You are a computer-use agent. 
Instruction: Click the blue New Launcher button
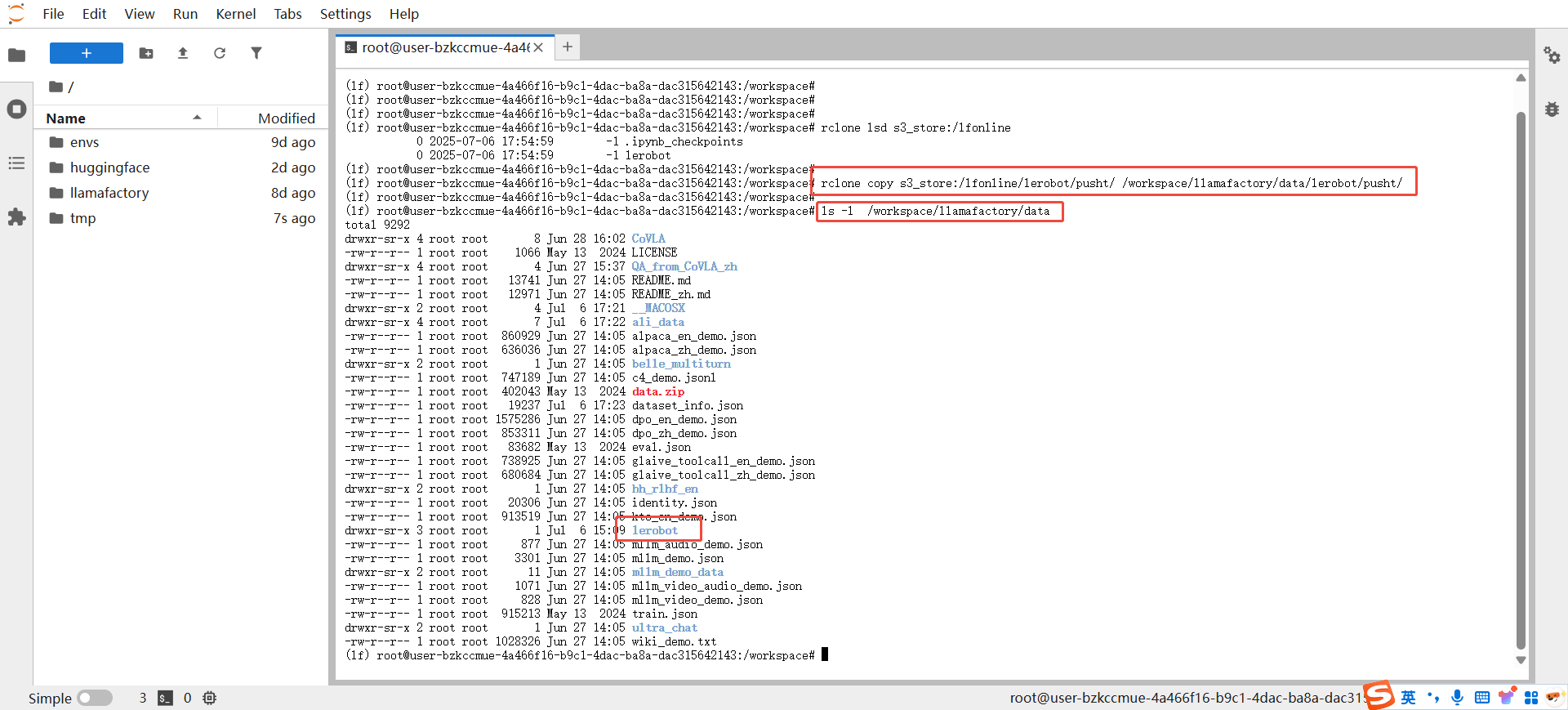(x=87, y=53)
